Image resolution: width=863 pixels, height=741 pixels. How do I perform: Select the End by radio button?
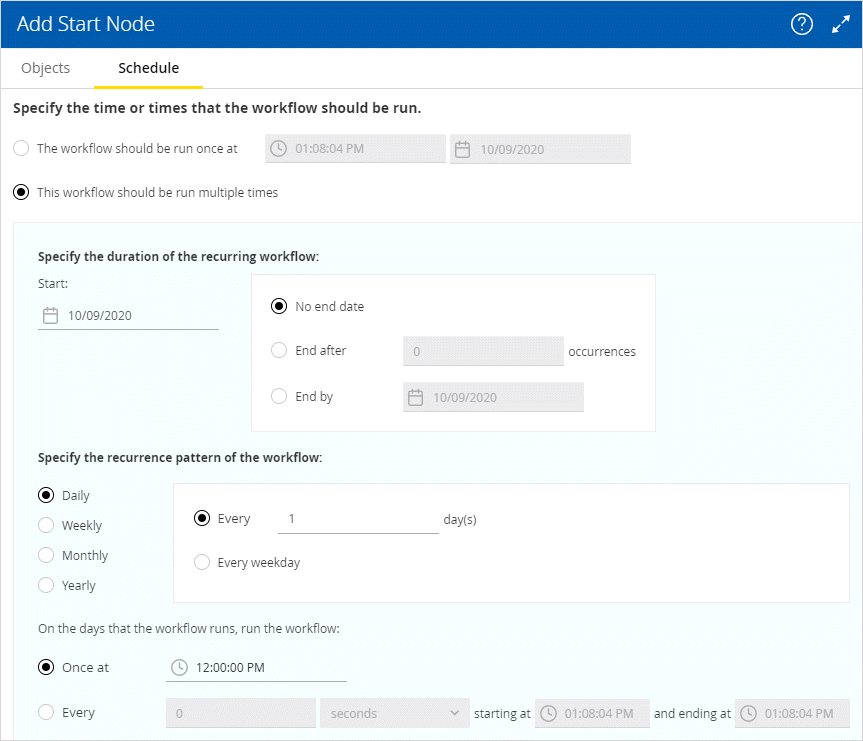pos(279,396)
